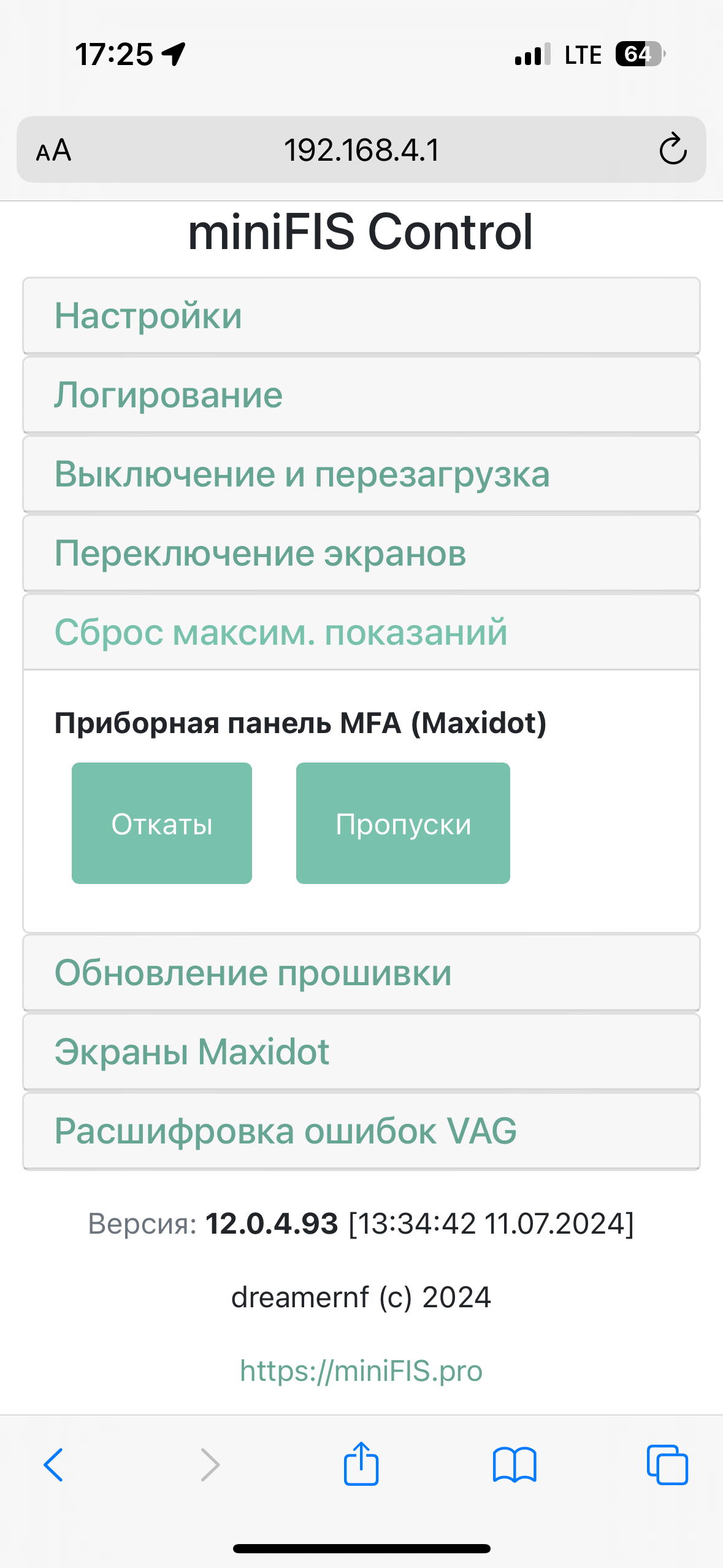Open the Safari share sheet icon
Viewport: 723px width, 1568px height.
coord(361,1463)
